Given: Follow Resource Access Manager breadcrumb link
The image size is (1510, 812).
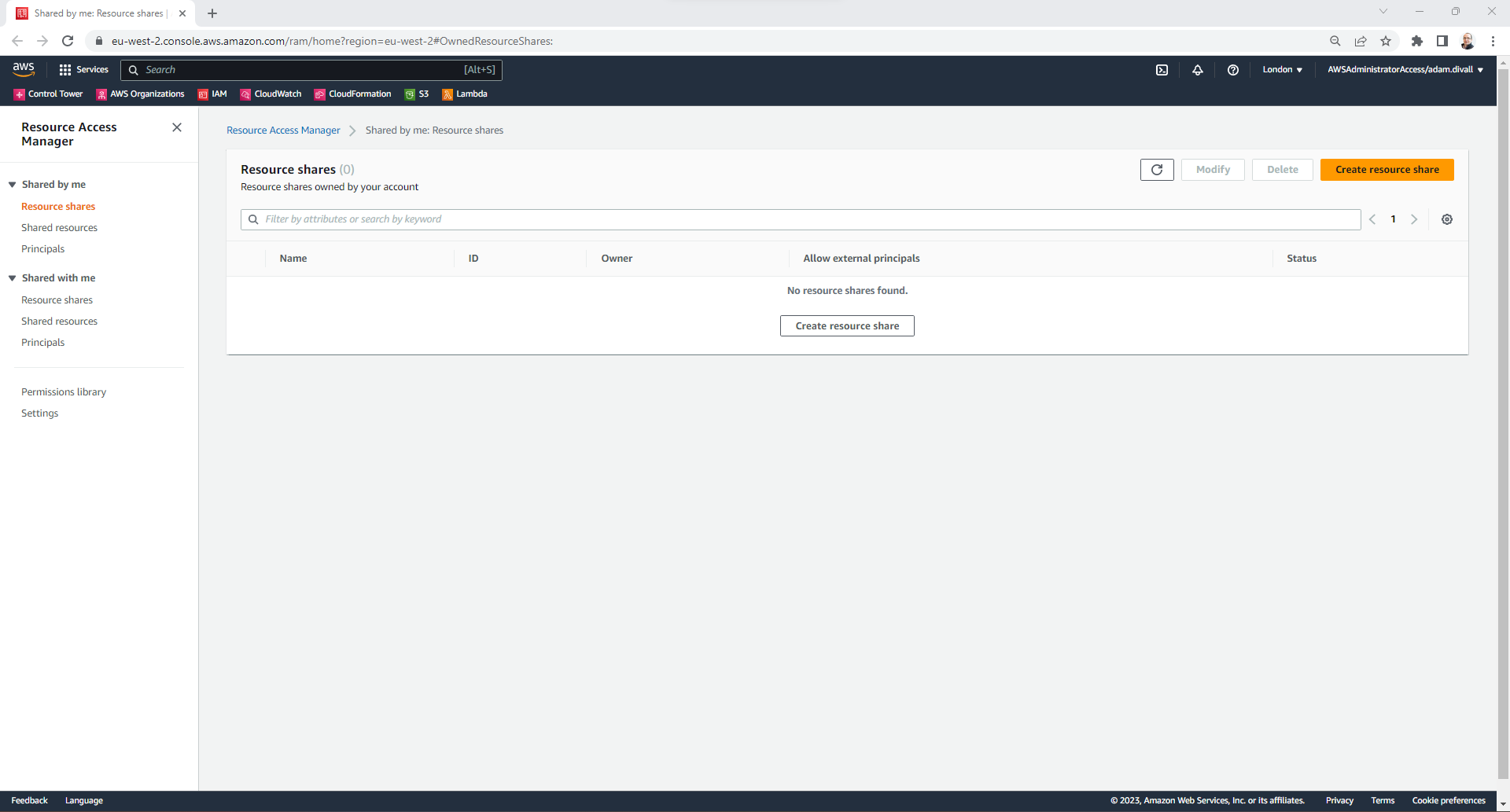Looking at the screenshot, I should 283,130.
